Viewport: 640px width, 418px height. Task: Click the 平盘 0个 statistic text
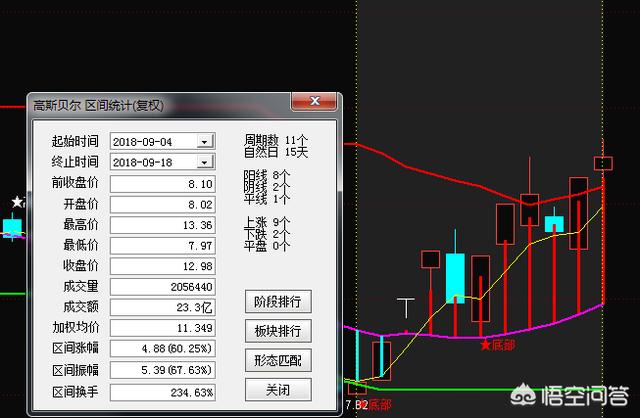[267, 246]
